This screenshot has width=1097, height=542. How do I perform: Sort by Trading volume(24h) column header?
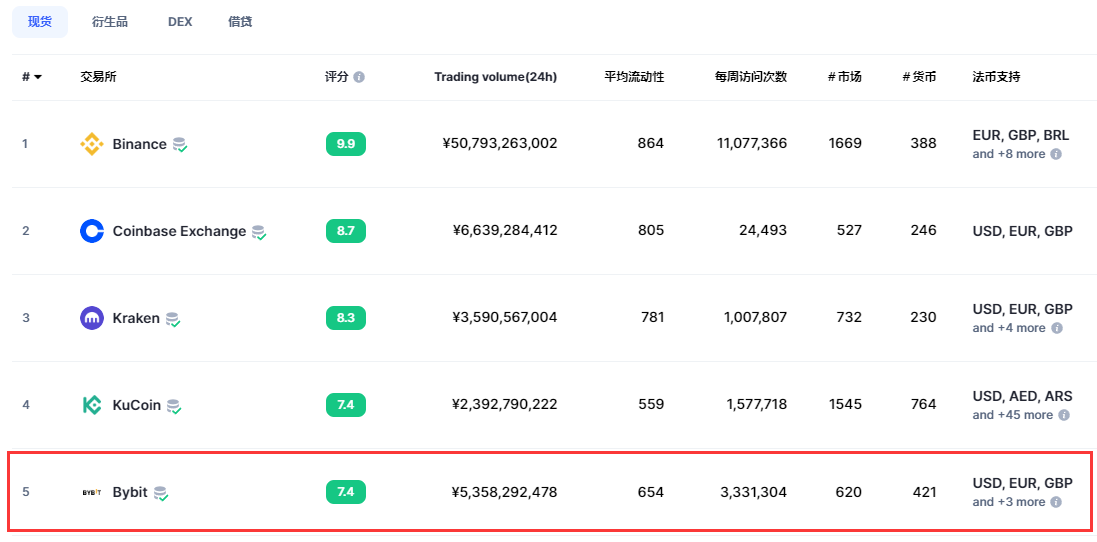tap(495, 77)
